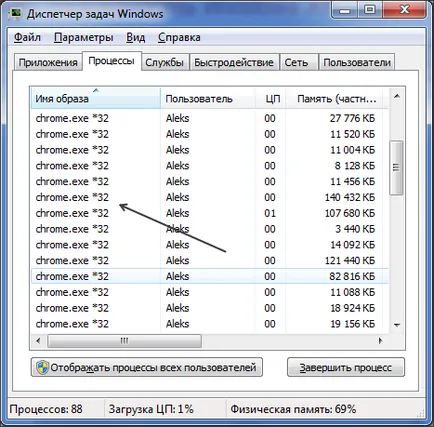Click the Процессов: 88 status entry
434x427 pixels.
tap(46, 409)
